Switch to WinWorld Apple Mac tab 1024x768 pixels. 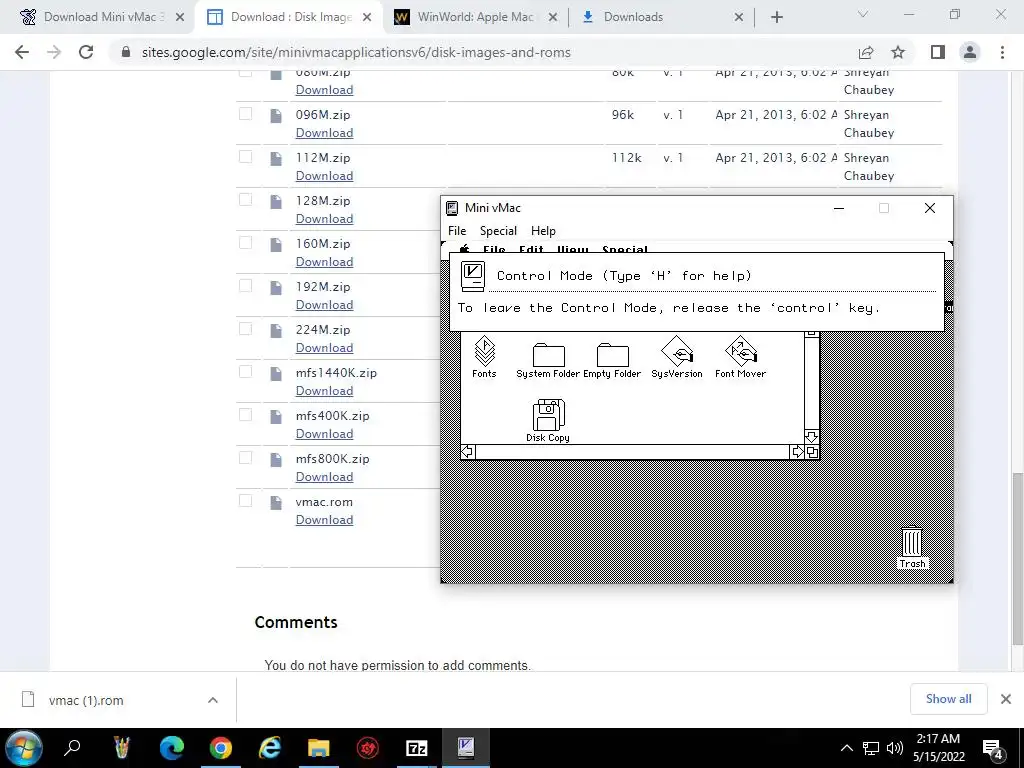475,17
